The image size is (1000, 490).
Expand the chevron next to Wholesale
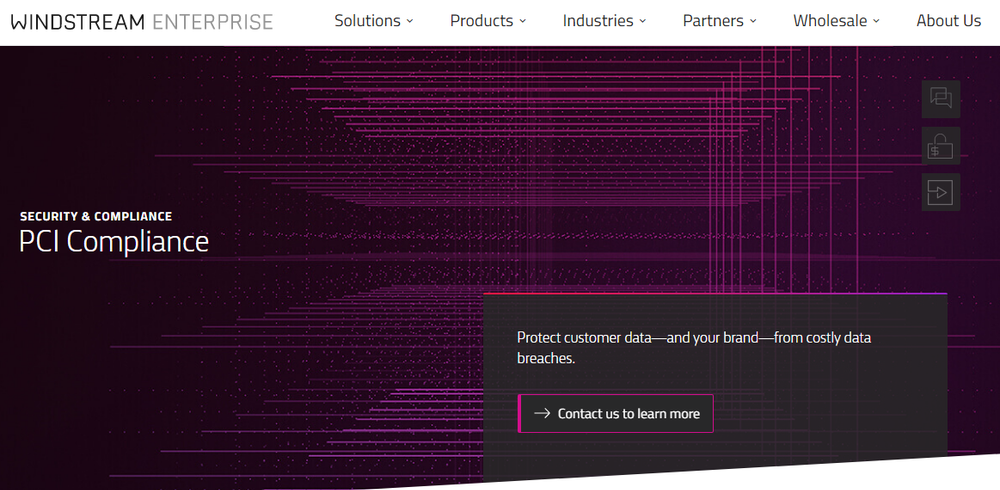(876, 21)
